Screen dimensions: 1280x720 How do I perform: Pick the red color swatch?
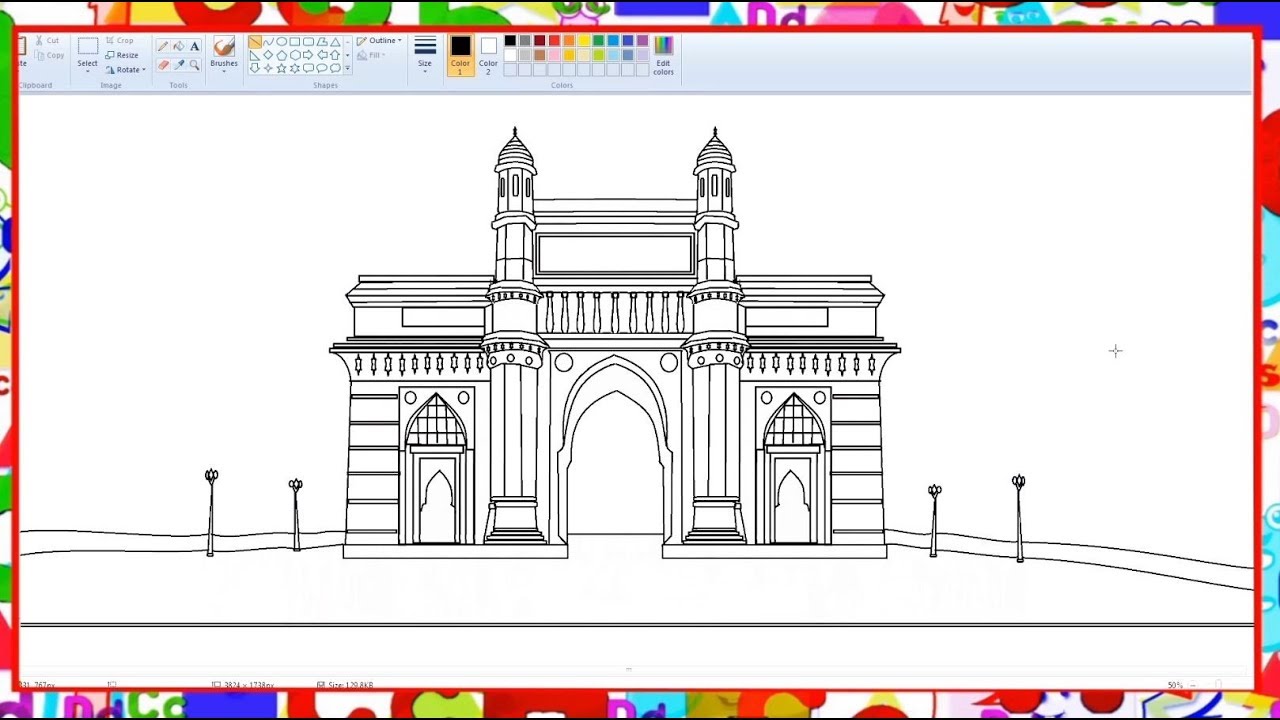554,41
